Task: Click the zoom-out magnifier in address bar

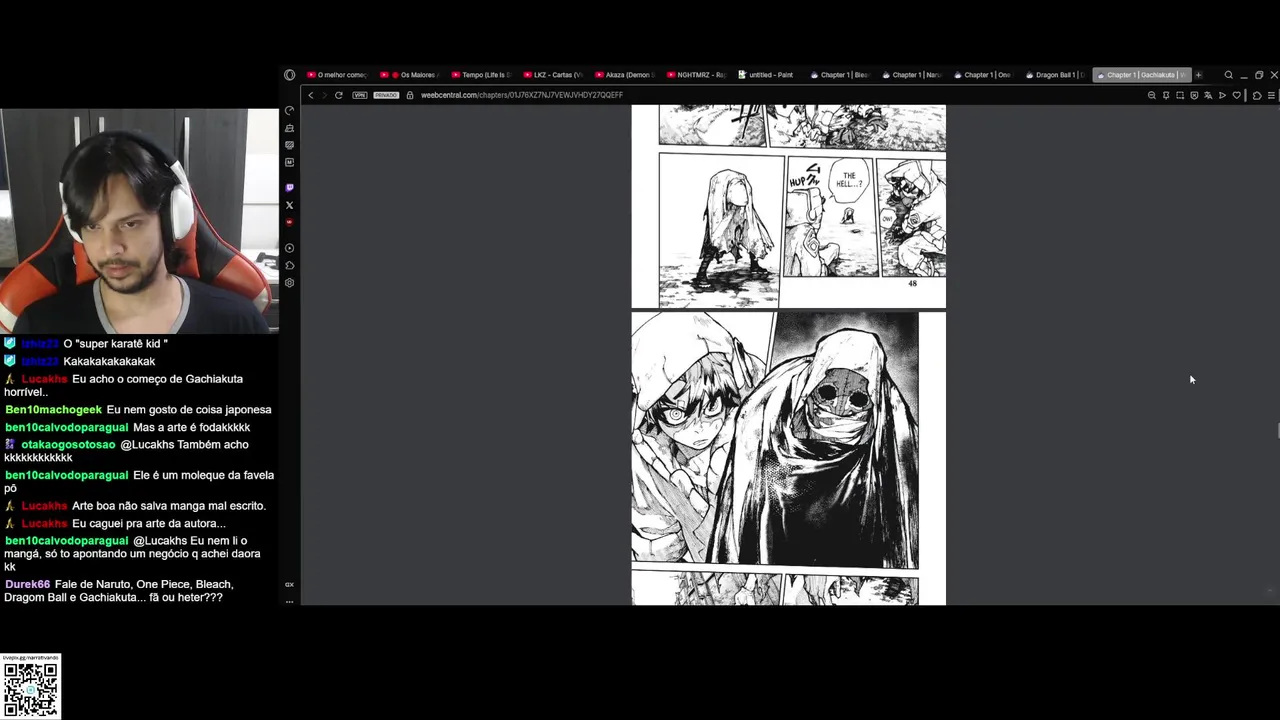Action: click(1152, 95)
